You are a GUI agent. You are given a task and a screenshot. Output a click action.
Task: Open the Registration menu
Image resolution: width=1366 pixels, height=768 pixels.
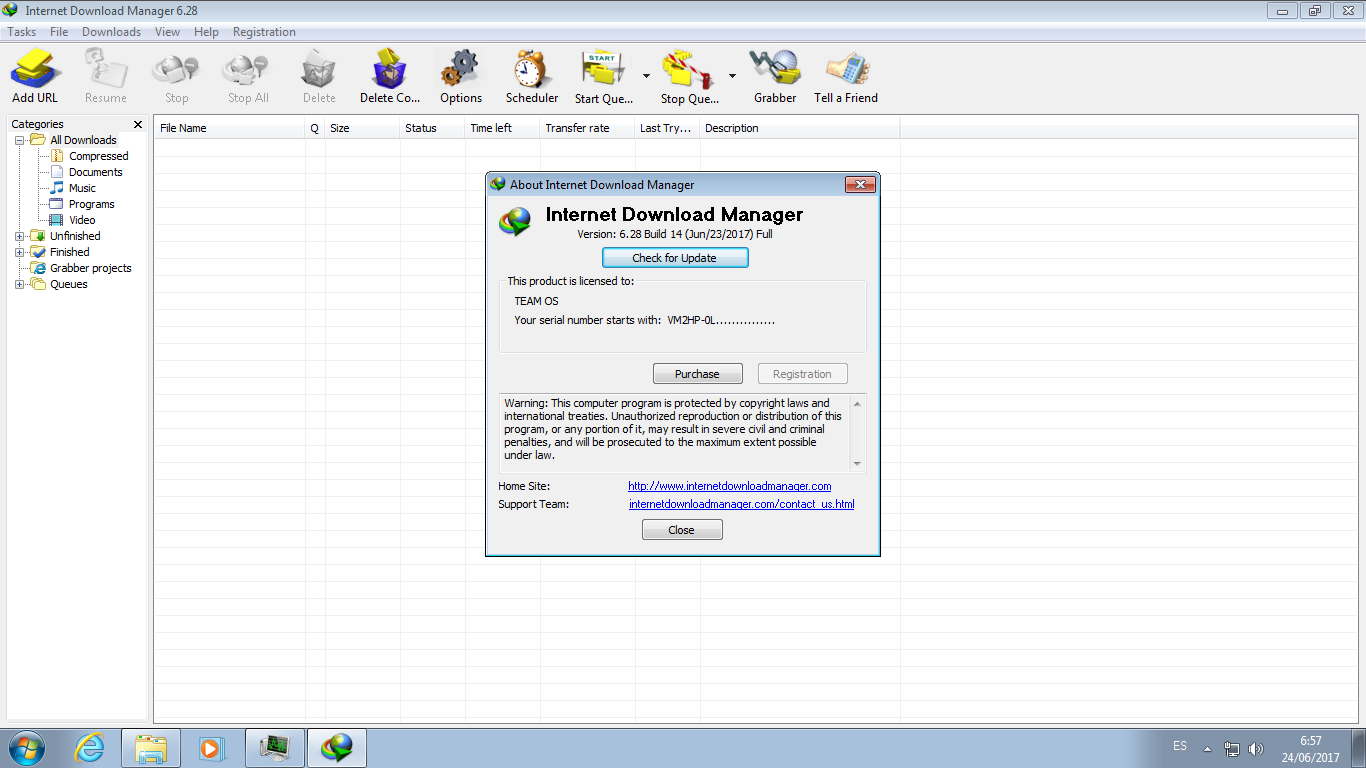264,32
